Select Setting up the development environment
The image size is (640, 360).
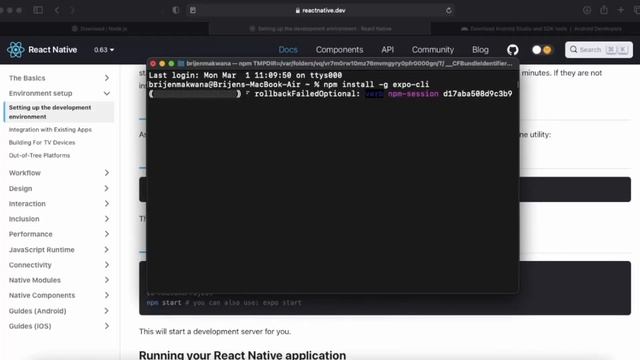59,112
